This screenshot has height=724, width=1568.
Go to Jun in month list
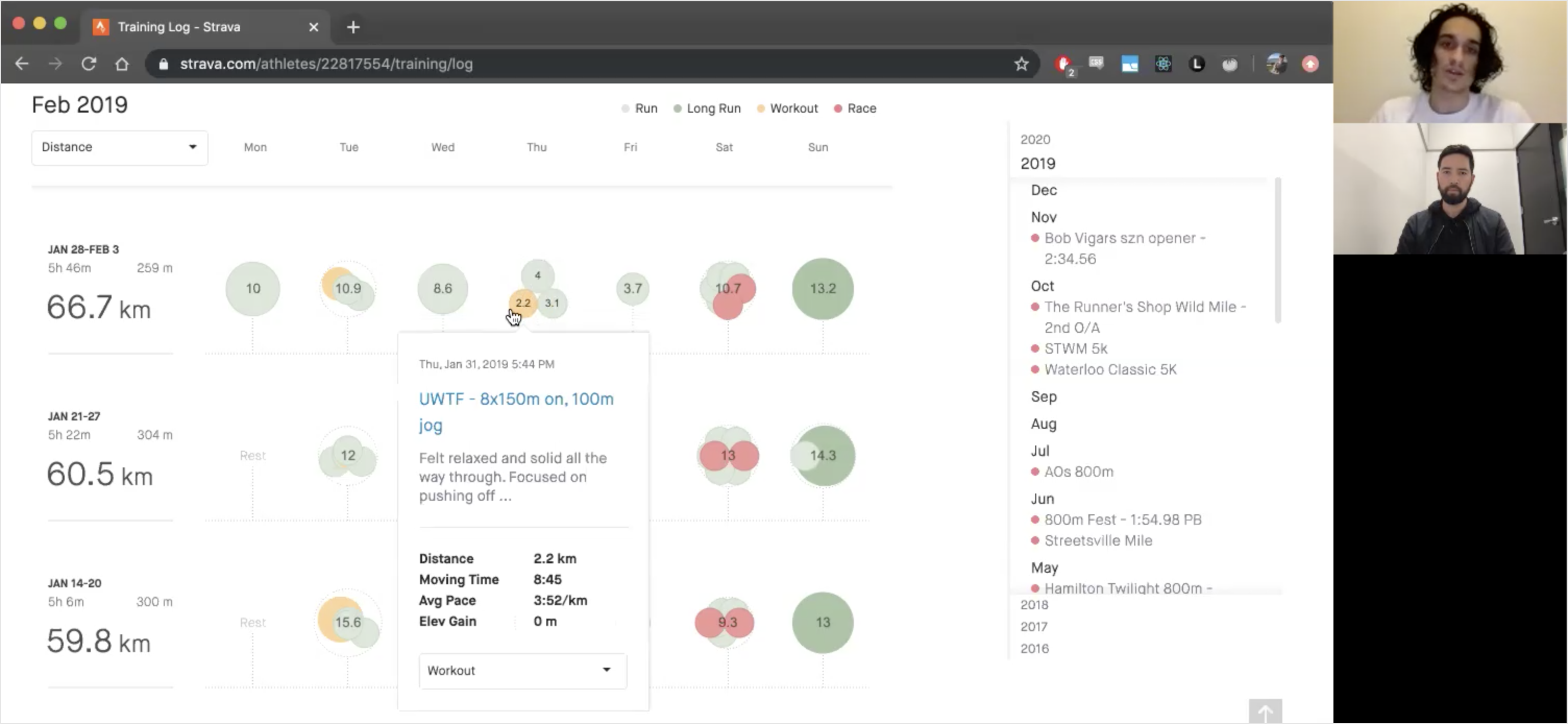[x=1043, y=499]
